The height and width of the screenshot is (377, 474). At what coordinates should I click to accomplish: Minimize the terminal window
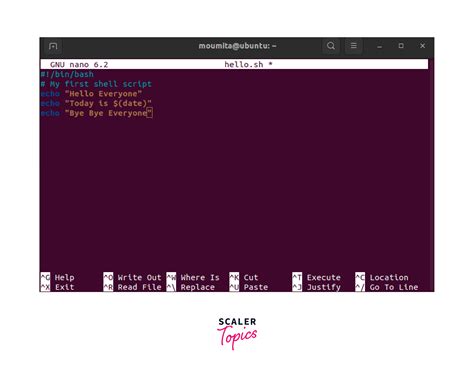pos(379,46)
